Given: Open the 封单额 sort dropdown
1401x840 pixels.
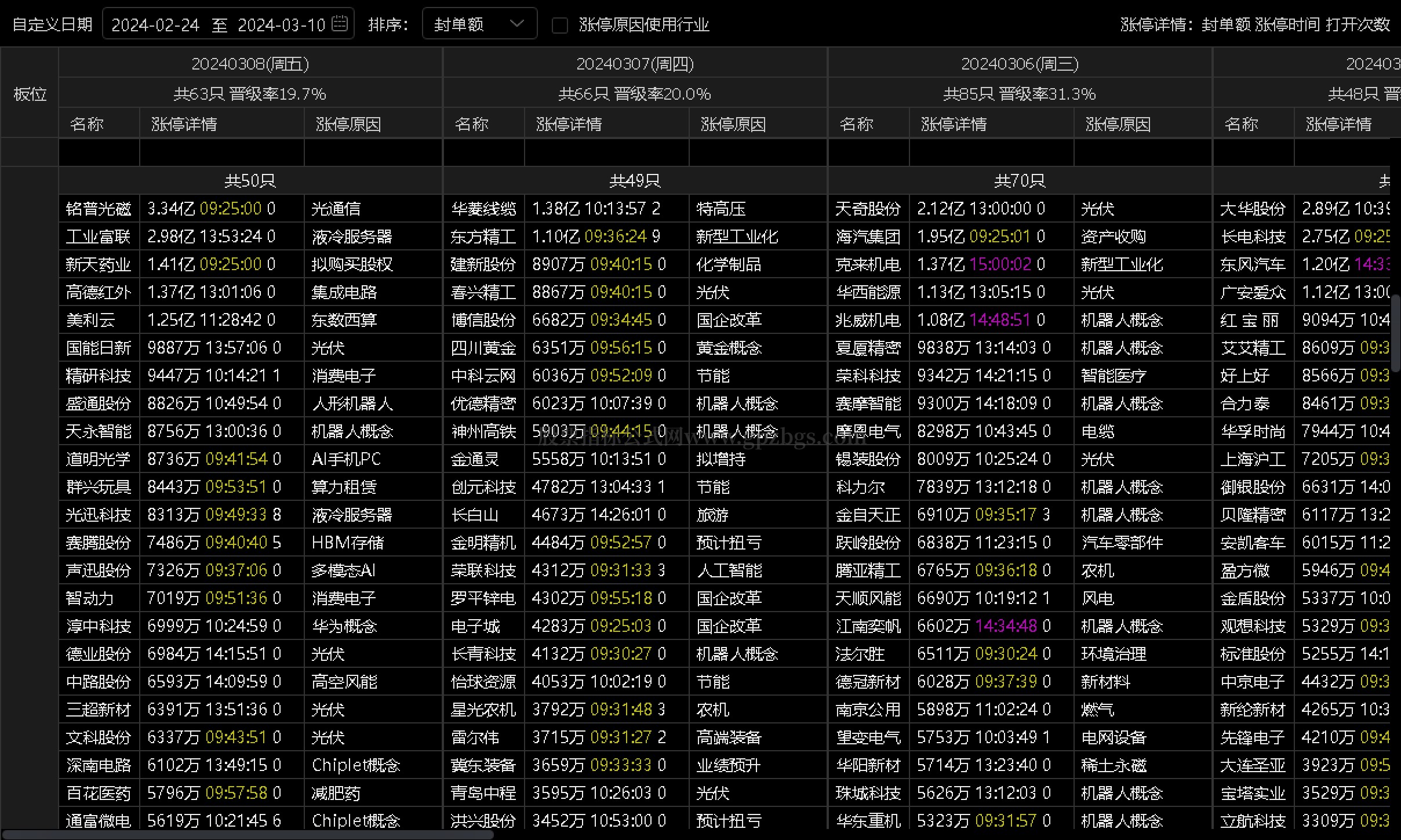Looking at the screenshot, I should [479, 24].
